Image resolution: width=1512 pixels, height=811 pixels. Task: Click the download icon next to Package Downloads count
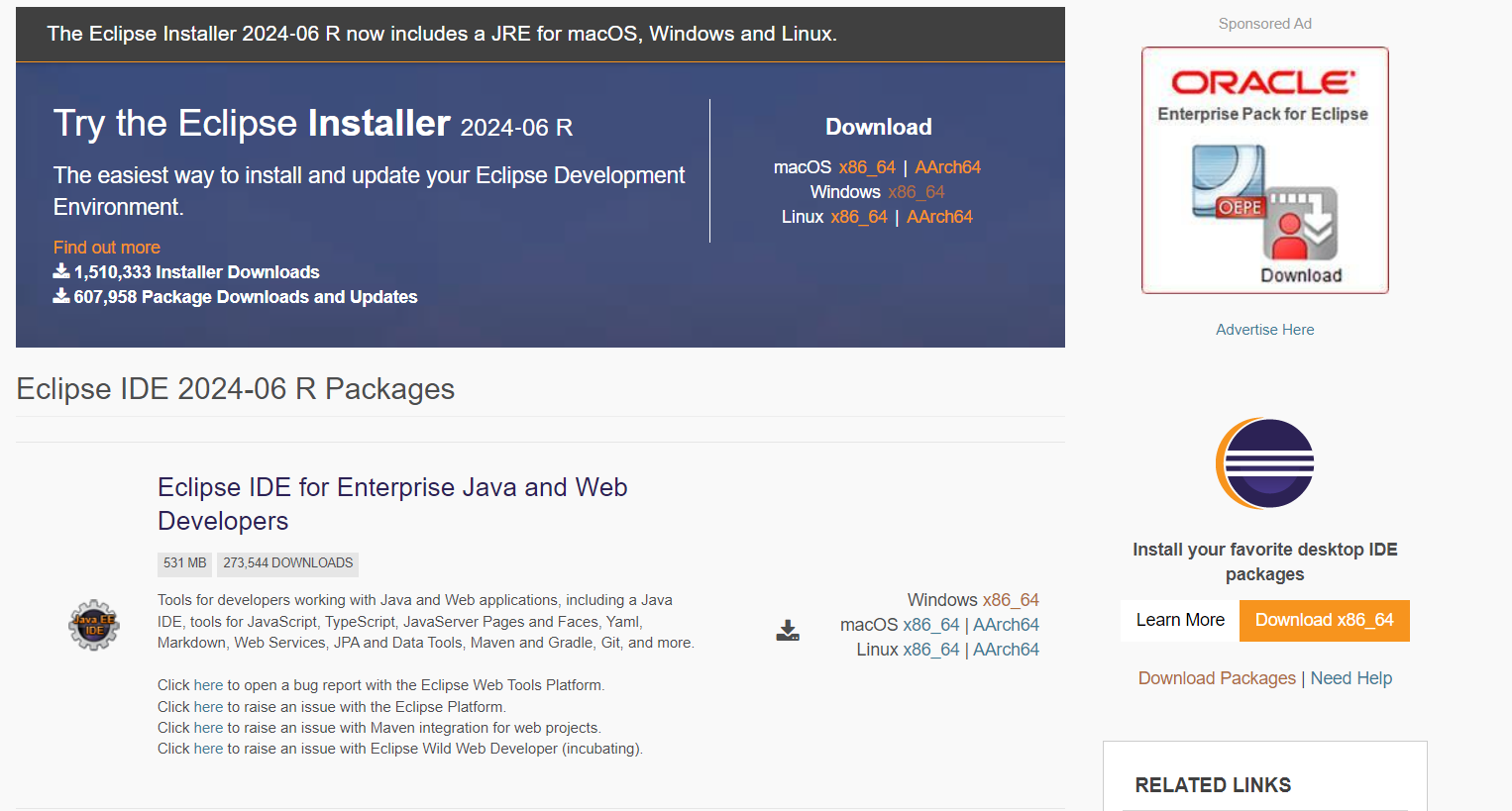click(61, 296)
